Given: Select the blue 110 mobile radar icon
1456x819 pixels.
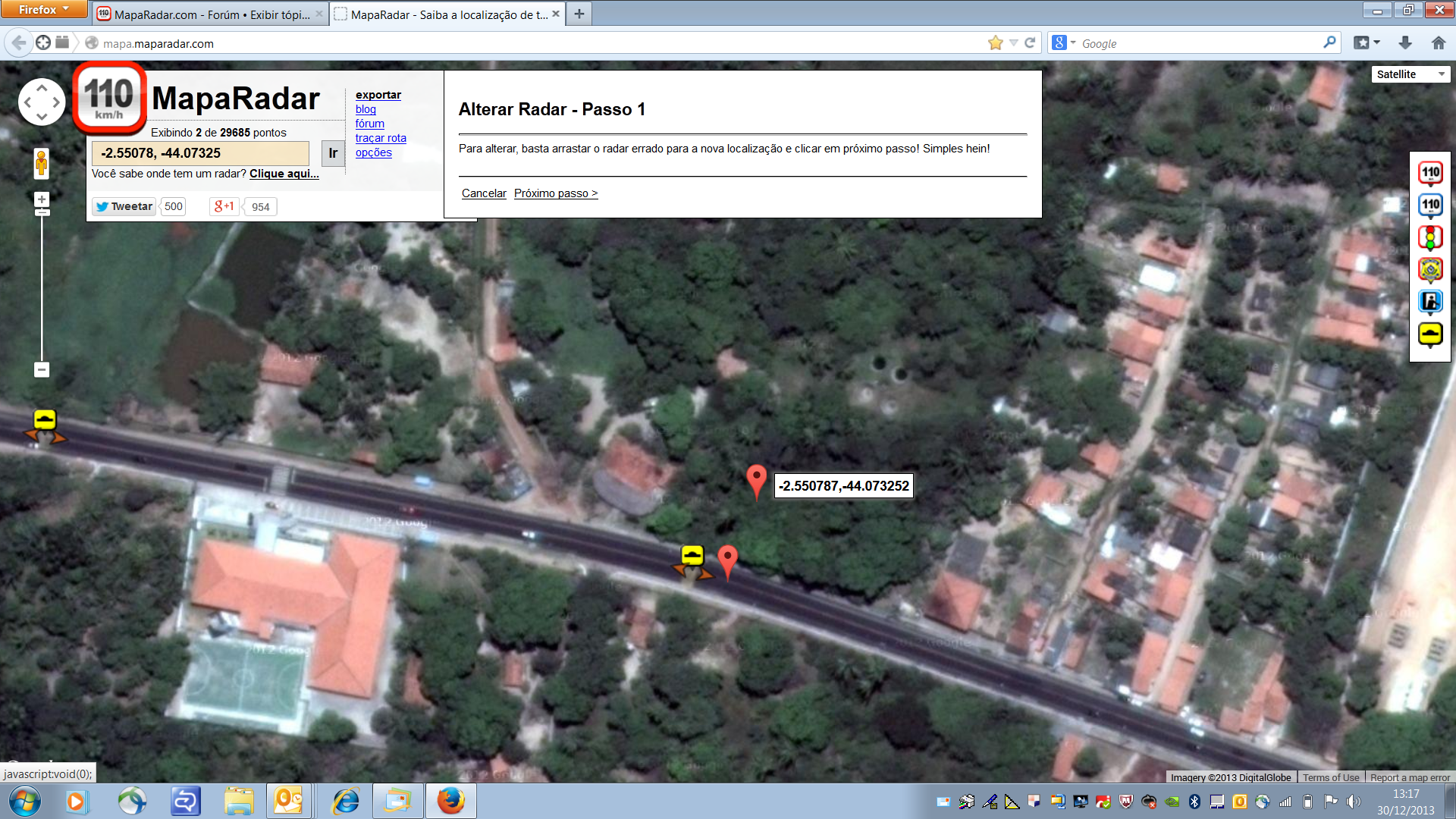Looking at the screenshot, I should (x=1430, y=206).
